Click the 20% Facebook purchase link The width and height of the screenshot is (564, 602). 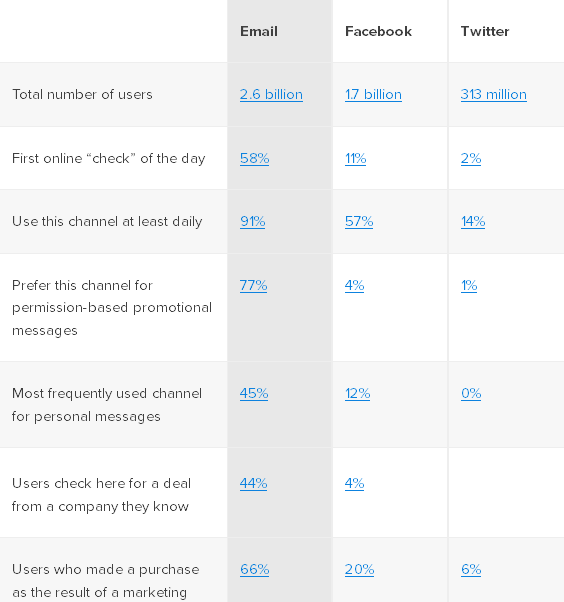(x=359, y=569)
